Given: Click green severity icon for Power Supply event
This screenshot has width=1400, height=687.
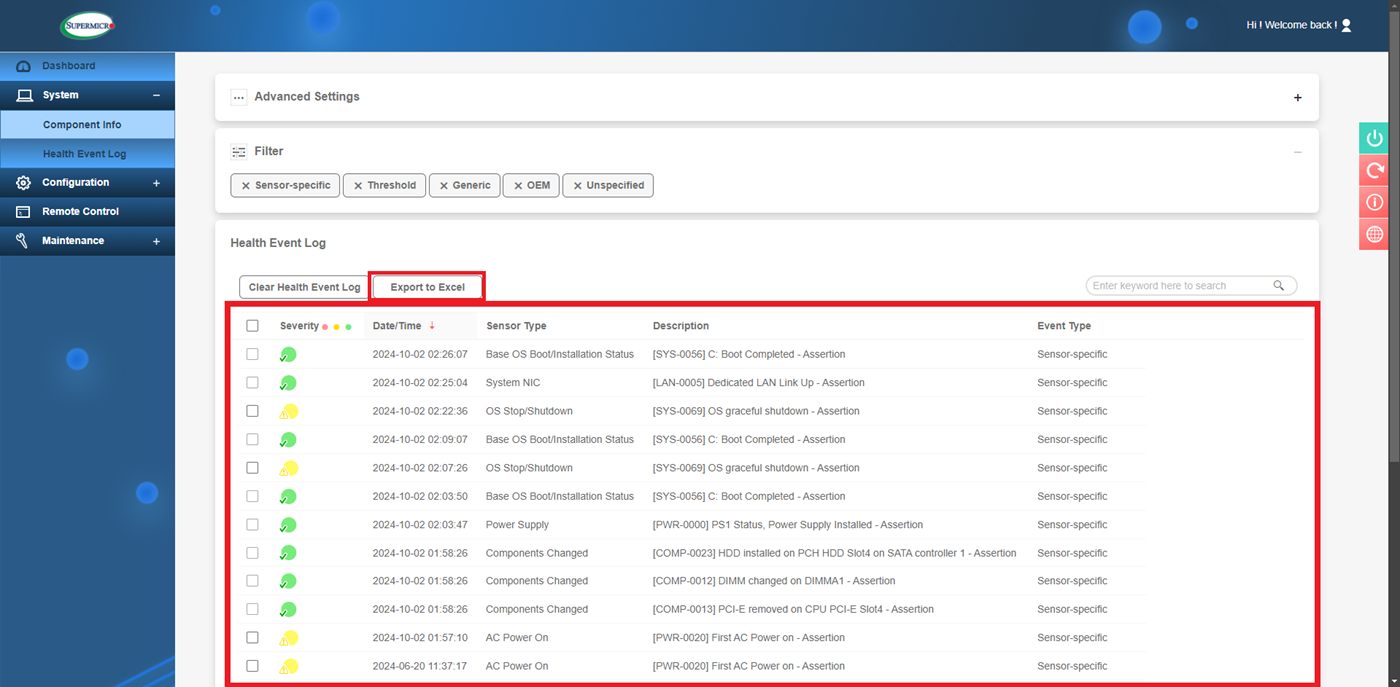Looking at the screenshot, I should [x=288, y=525].
